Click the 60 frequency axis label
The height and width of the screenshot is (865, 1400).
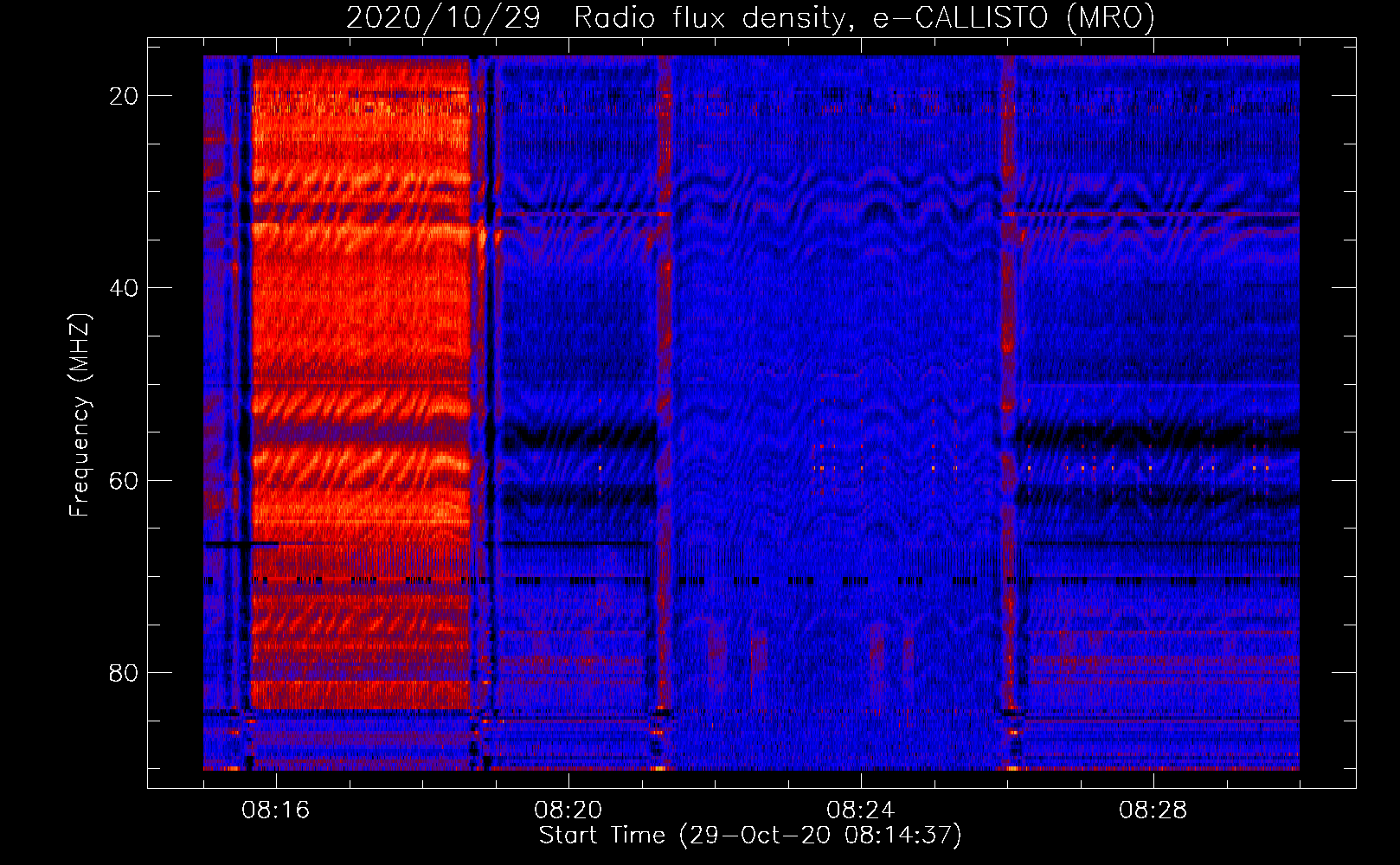124,480
